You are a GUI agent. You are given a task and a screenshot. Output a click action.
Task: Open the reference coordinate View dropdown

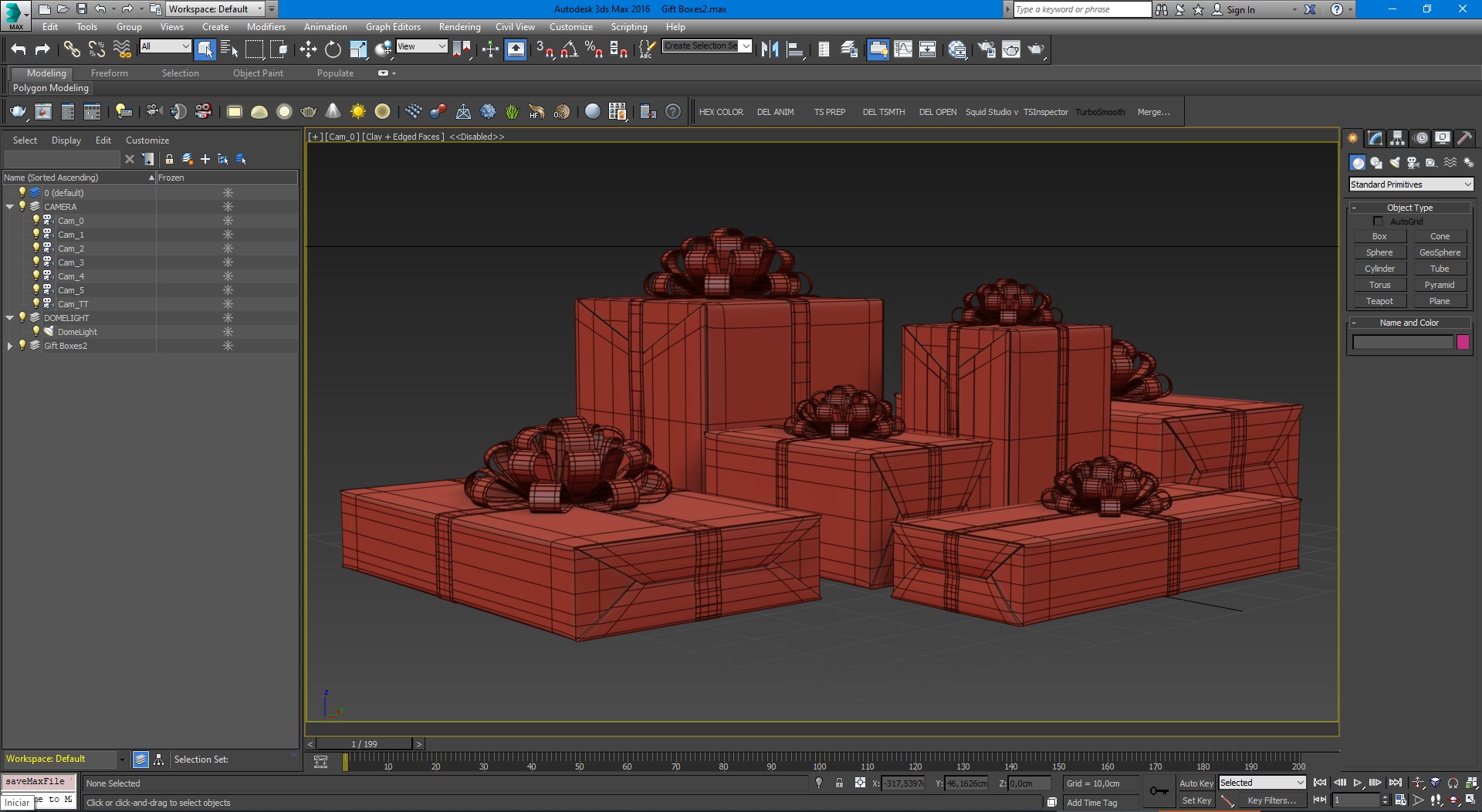tap(421, 46)
